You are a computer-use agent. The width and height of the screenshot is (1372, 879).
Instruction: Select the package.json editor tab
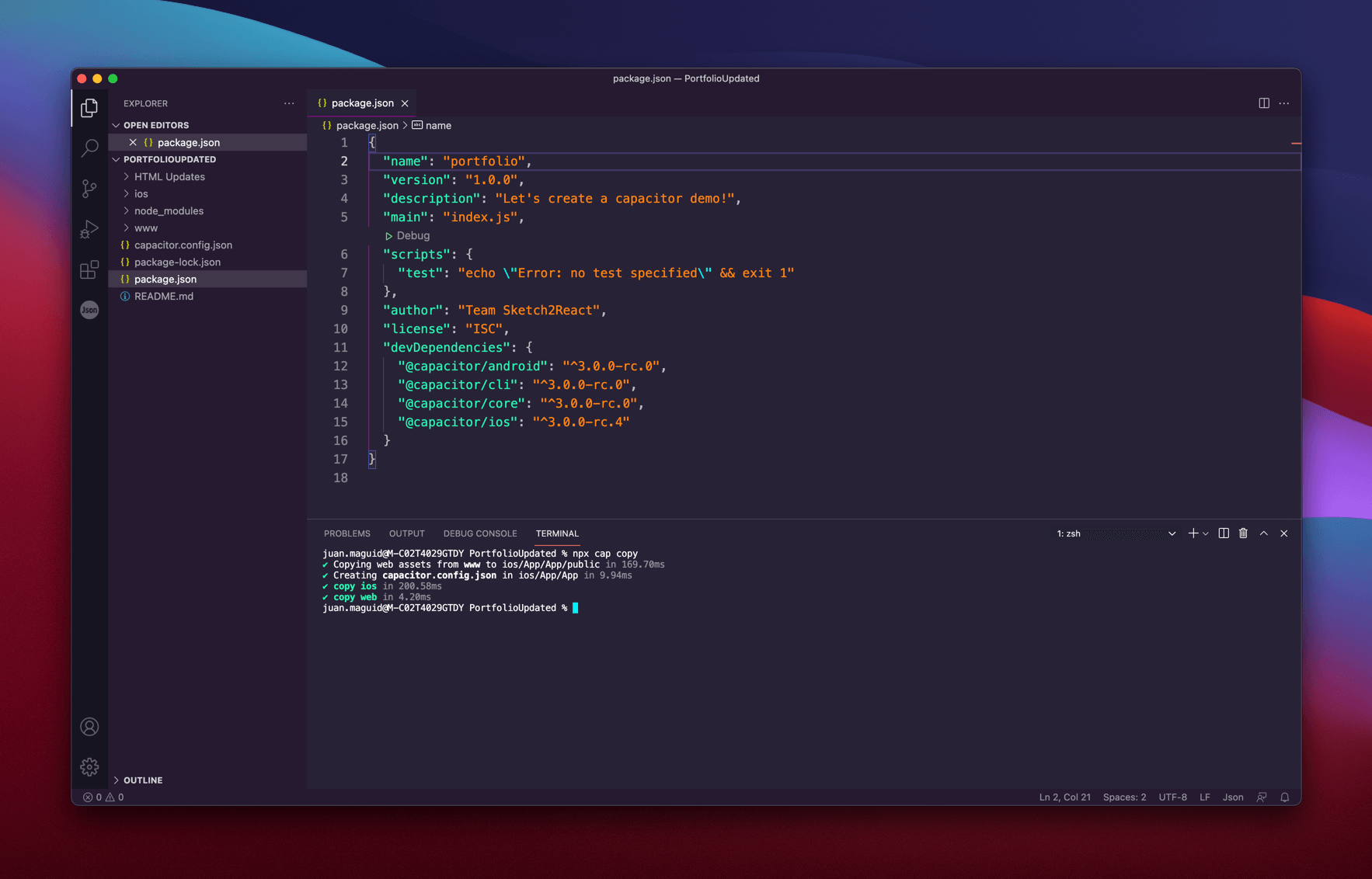[x=363, y=103]
